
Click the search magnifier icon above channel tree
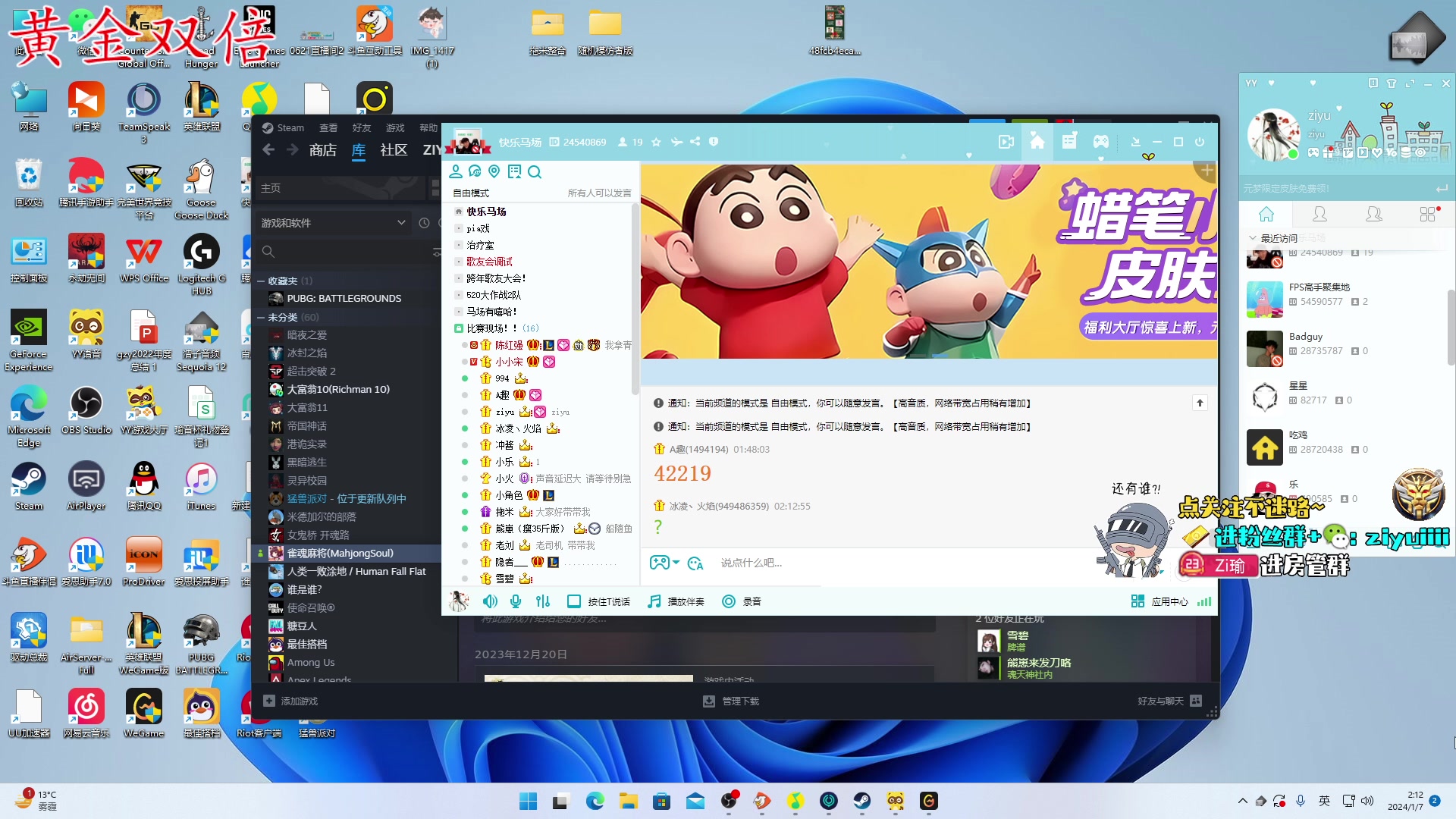[535, 172]
